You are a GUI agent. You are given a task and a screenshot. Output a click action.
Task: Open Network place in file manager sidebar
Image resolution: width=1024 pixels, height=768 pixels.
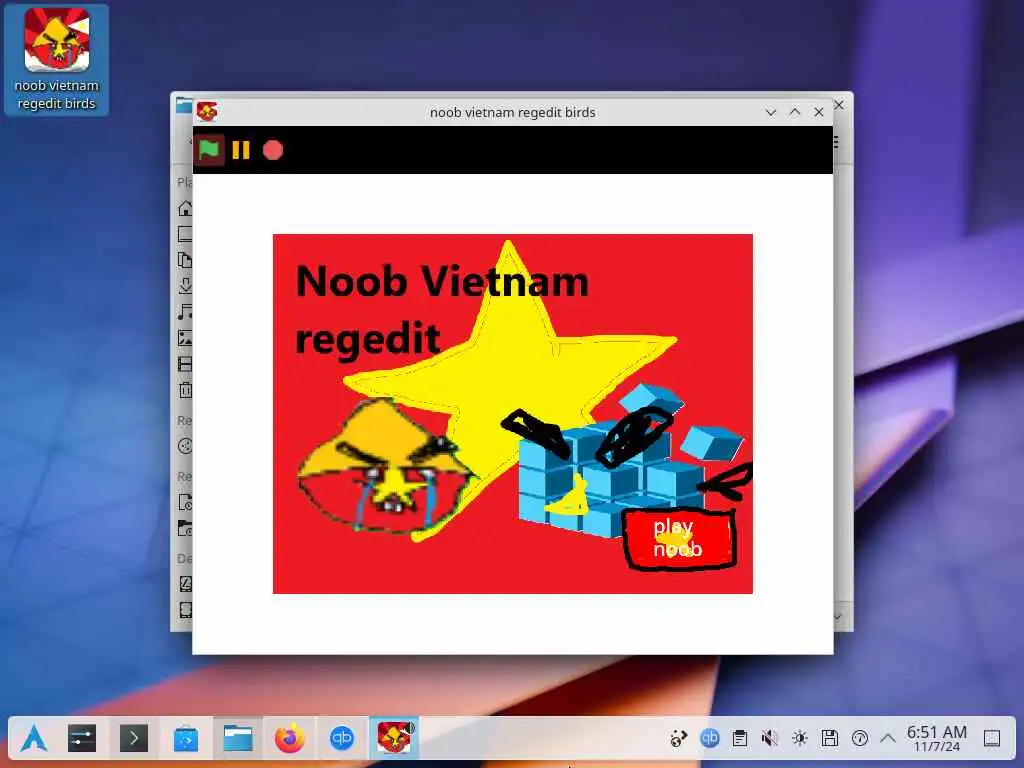click(x=185, y=446)
